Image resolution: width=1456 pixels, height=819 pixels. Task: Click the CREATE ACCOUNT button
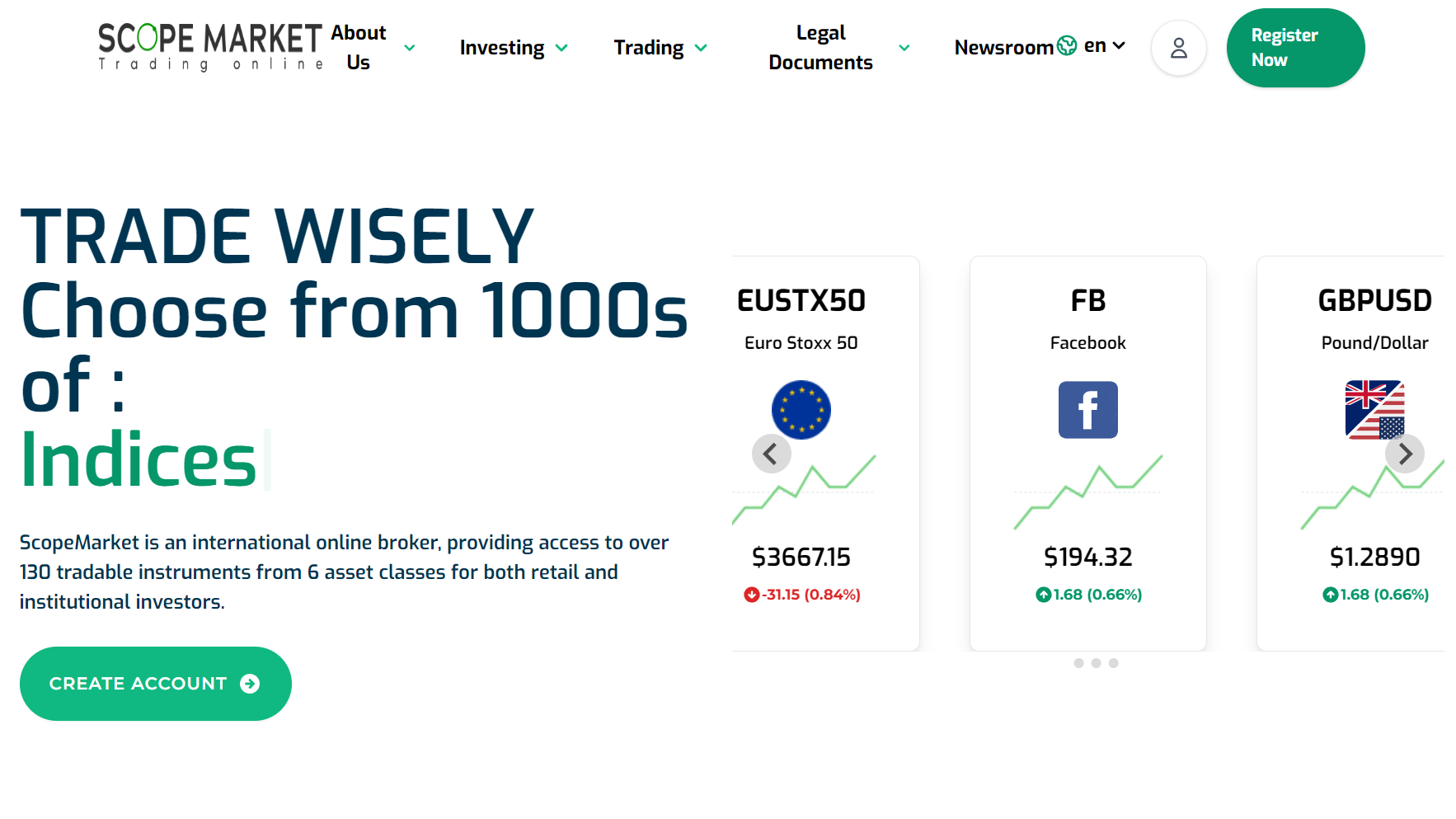tap(155, 684)
